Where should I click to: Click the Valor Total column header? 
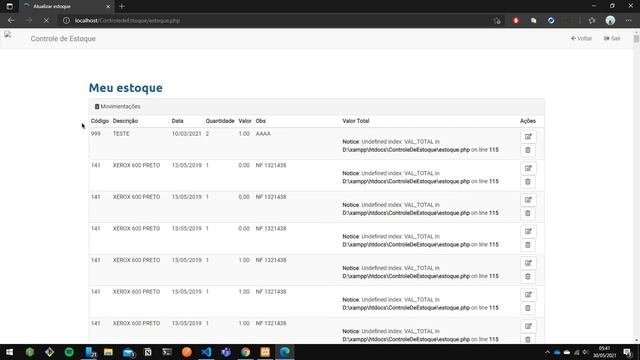[x=356, y=121]
